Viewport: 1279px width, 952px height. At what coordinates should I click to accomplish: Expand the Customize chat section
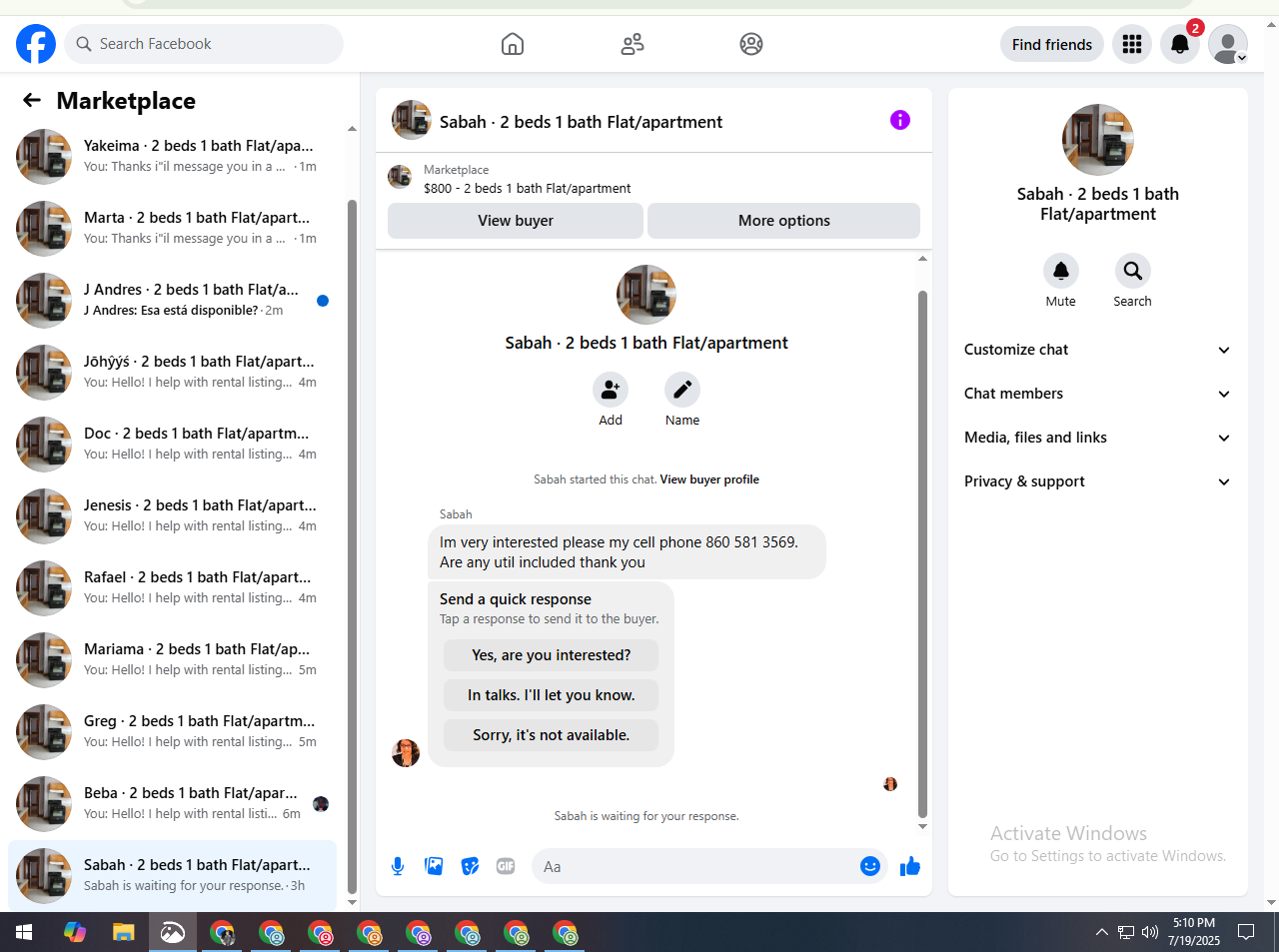click(x=1097, y=350)
